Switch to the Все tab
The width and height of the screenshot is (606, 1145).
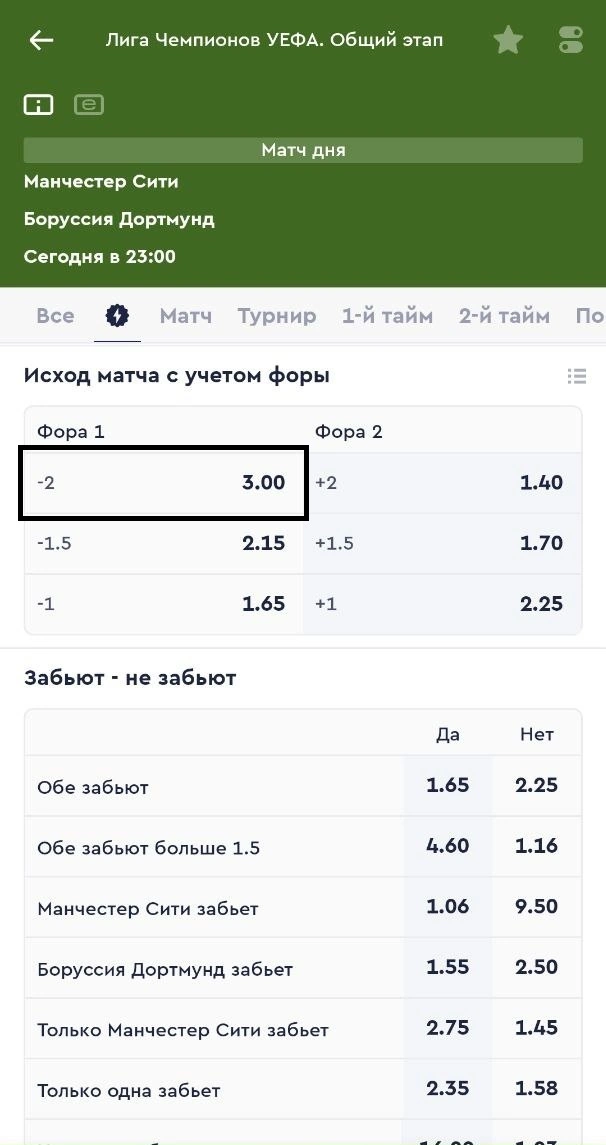point(55,316)
